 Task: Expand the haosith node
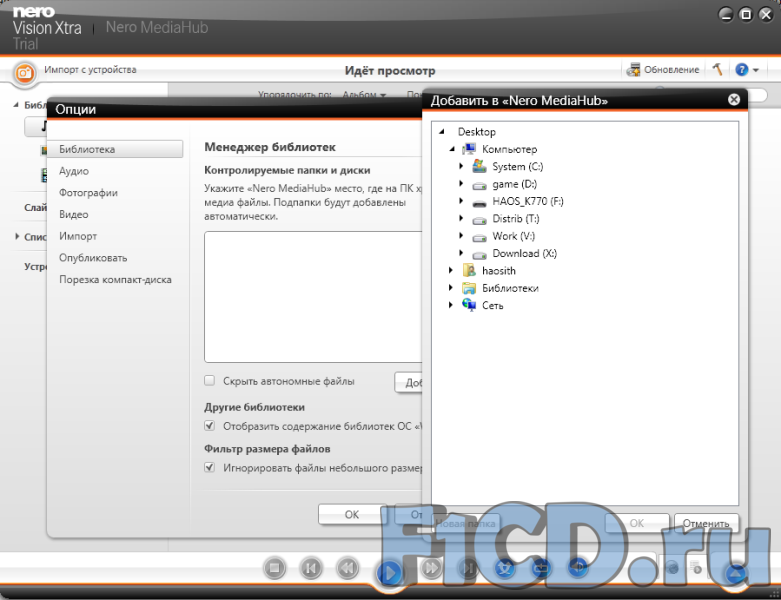coord(451,270)
